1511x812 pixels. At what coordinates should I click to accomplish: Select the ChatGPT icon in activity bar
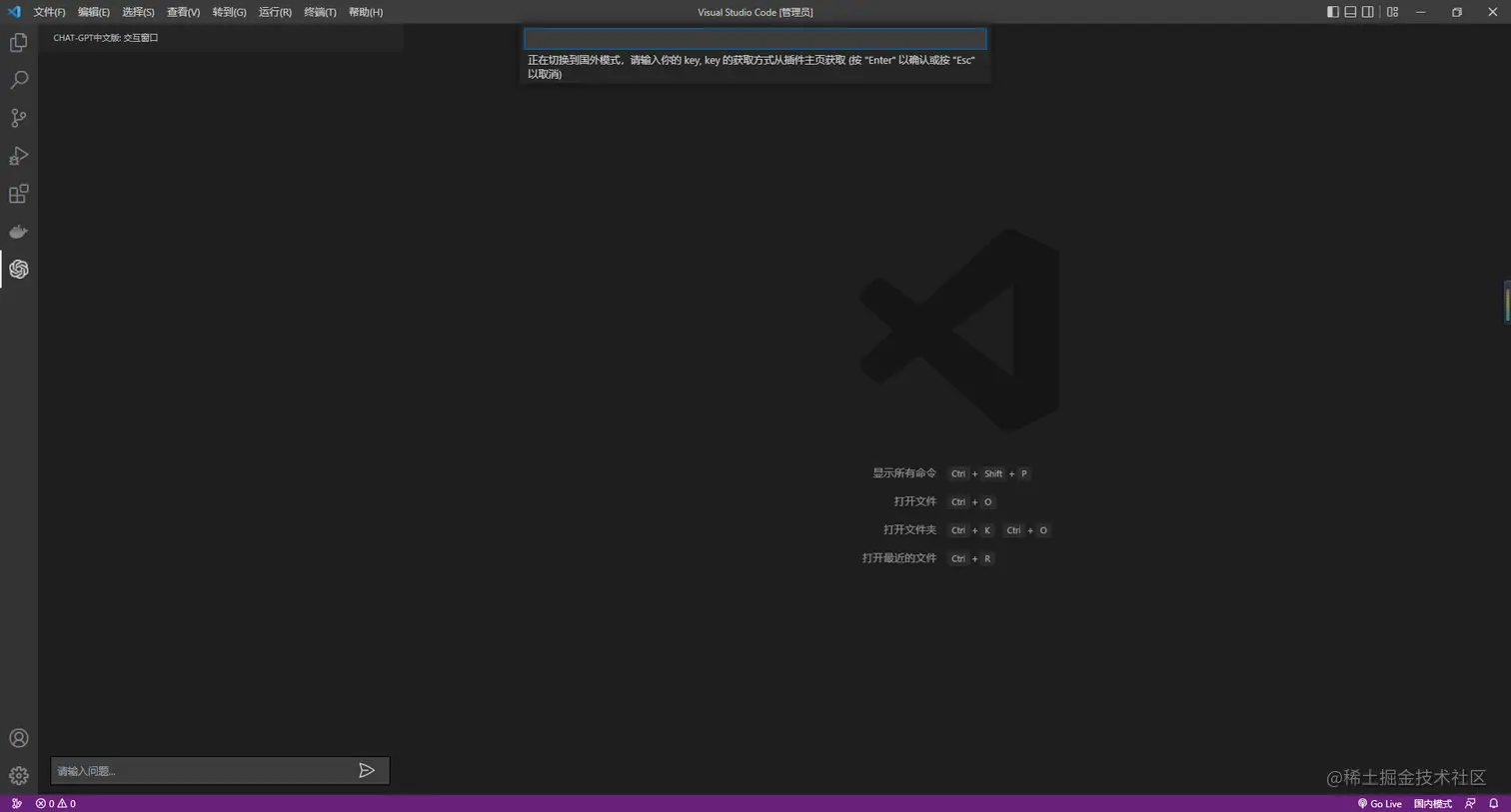[19, 270]
